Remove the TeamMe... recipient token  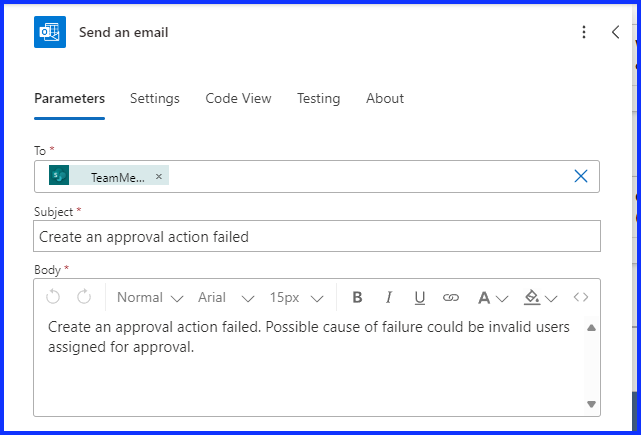(159, 177)
